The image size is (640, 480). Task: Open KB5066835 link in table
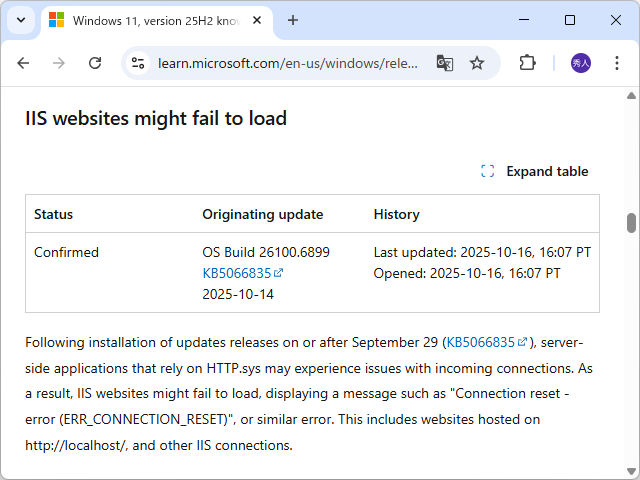(238, 273)
